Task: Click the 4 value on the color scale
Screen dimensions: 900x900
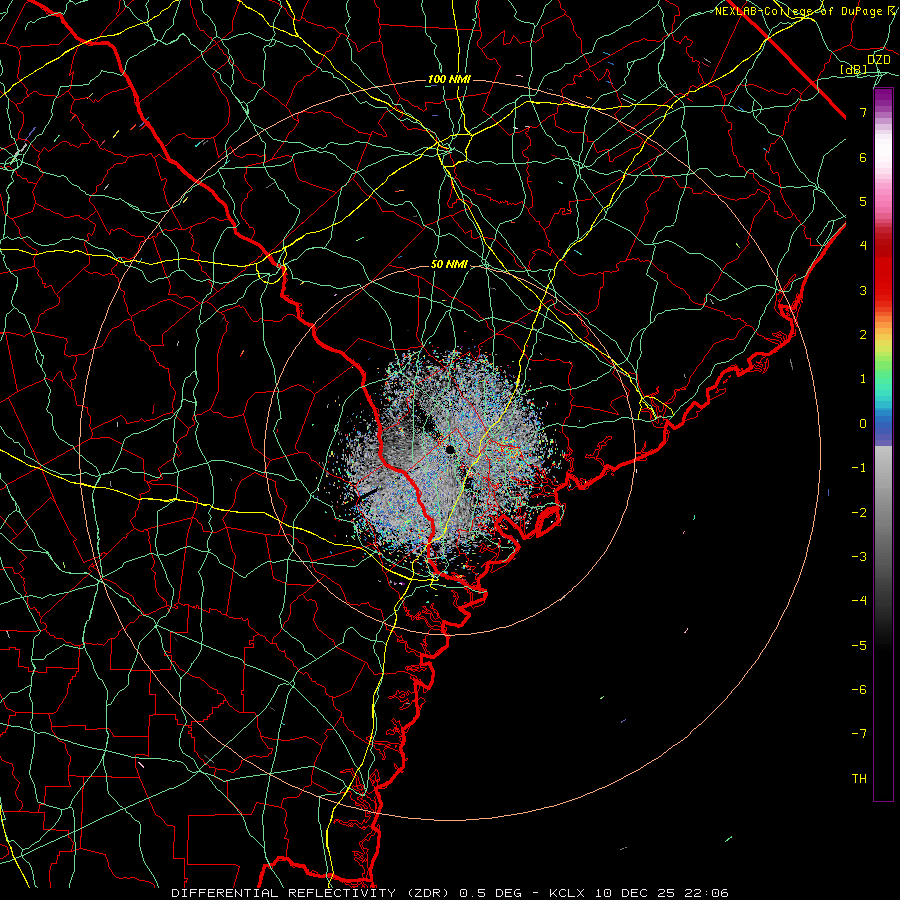Action: 863,246
